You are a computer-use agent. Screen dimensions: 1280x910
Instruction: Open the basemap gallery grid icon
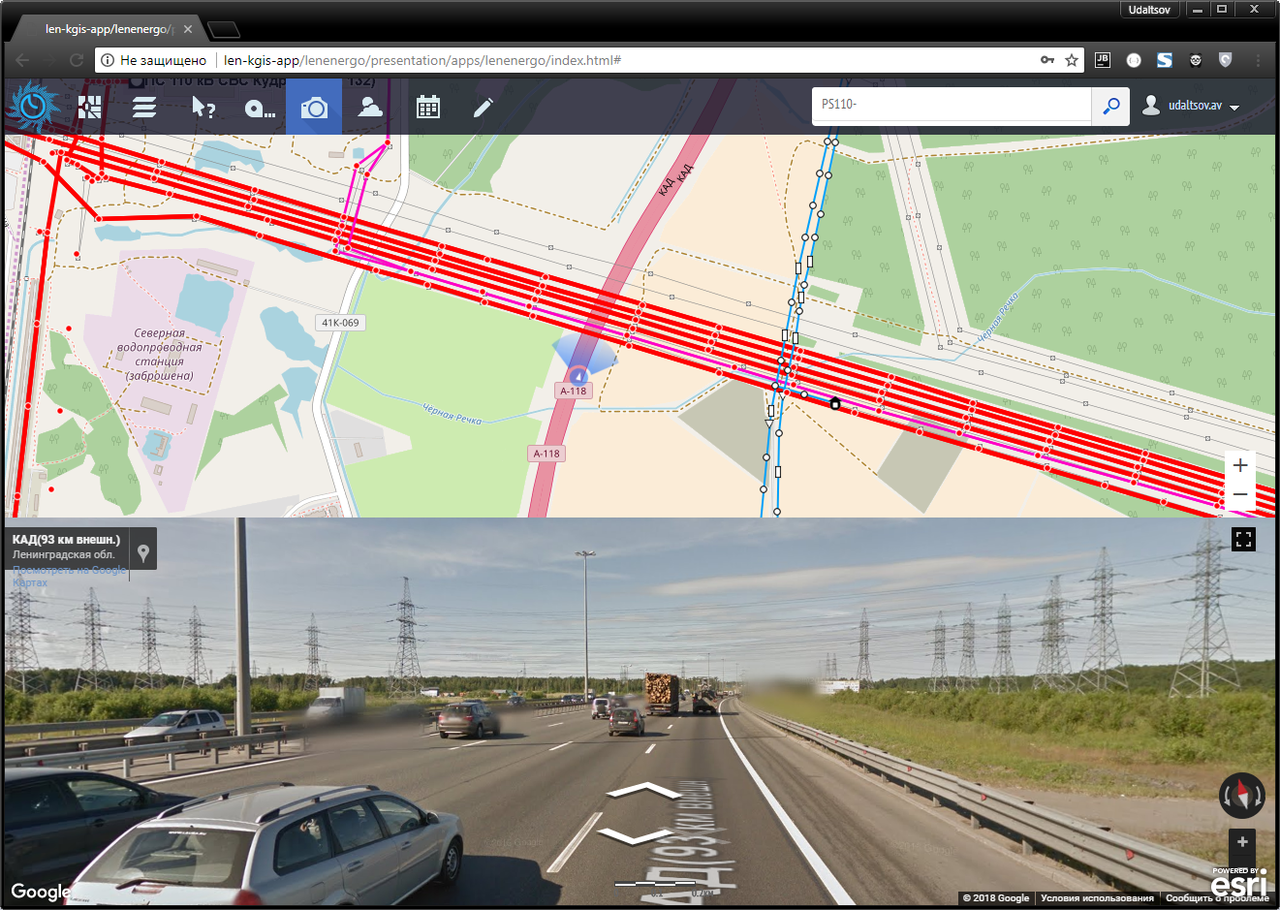[90, 107]
